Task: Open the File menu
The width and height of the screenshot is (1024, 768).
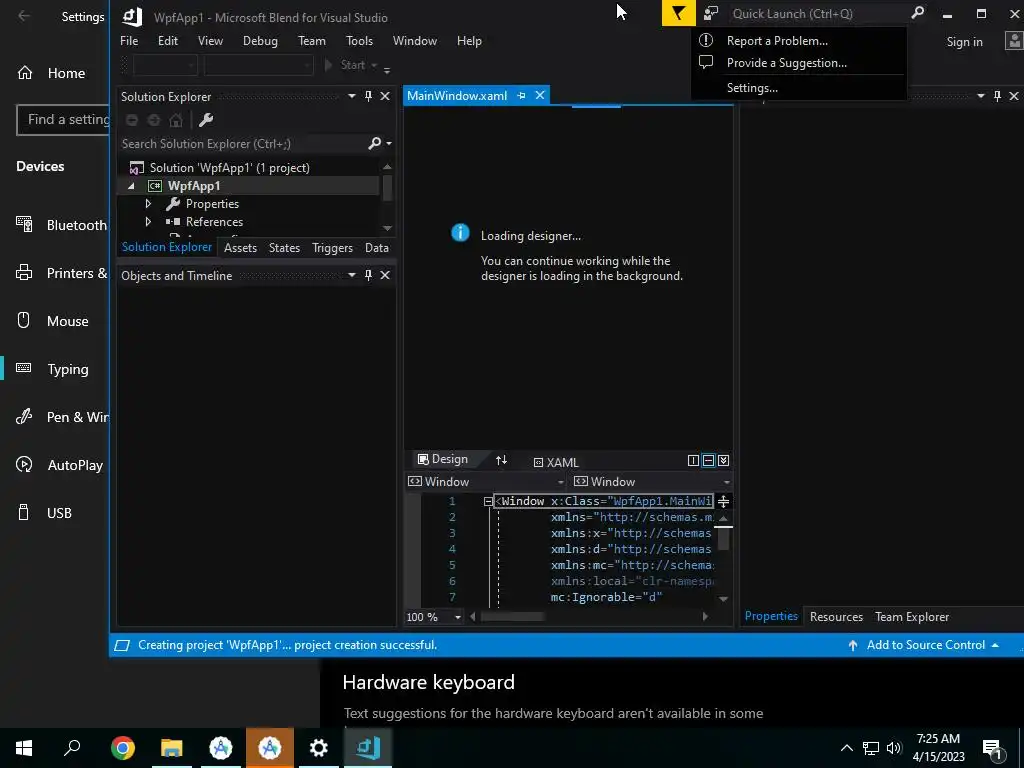Action: [x=129, y=40]
